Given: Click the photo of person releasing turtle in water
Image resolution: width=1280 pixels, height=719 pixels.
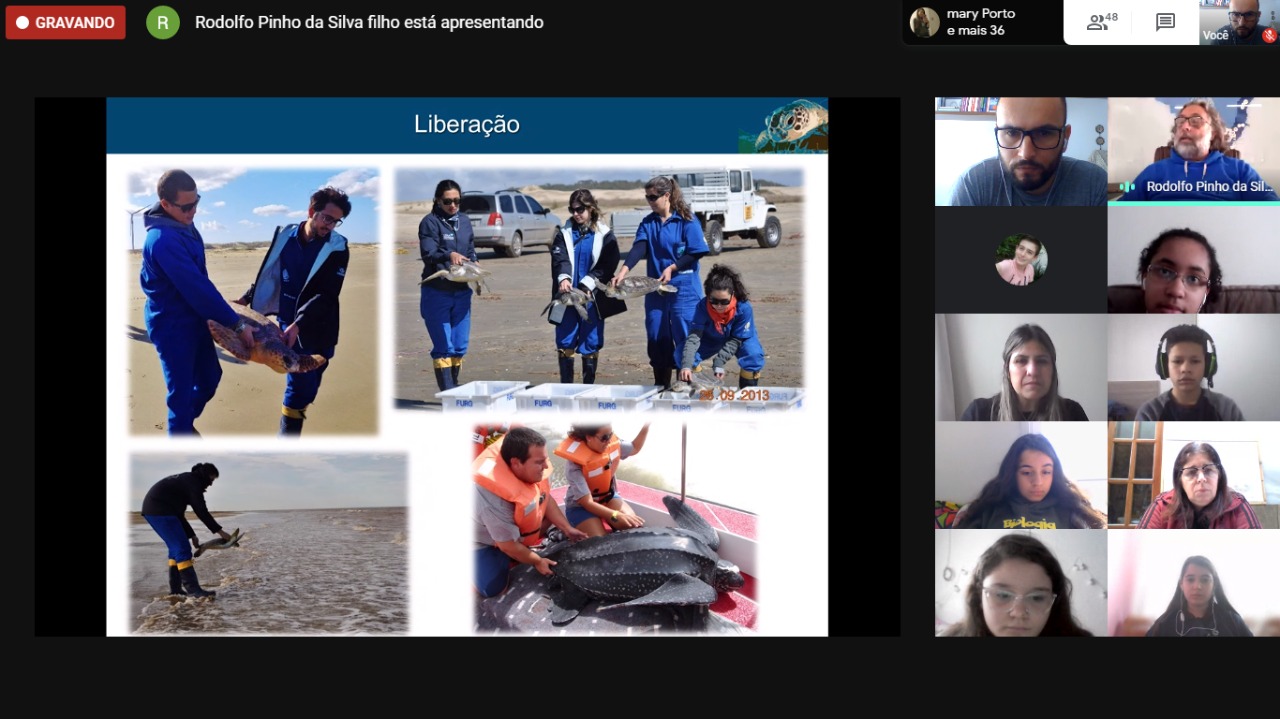Looking at the screenshot, I should click(268, 542).
